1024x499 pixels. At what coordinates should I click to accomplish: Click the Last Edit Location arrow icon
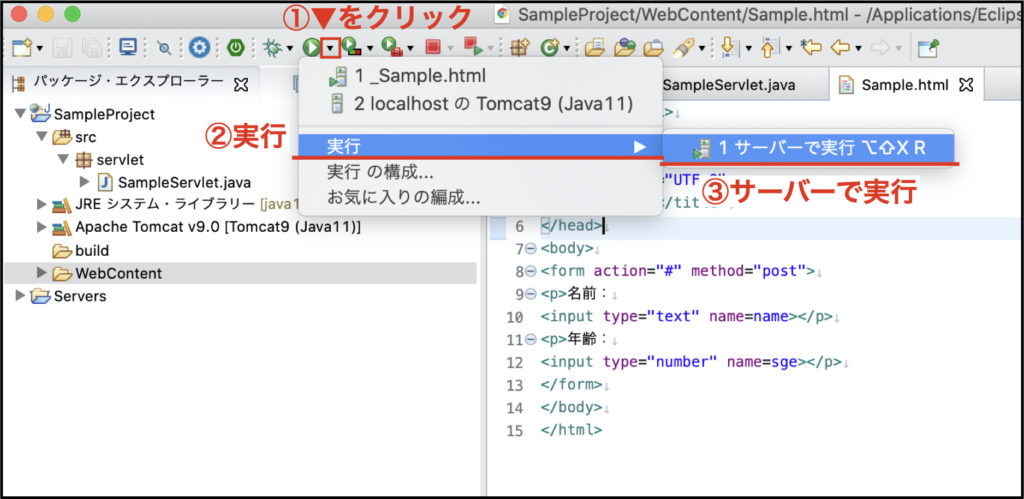810,47
